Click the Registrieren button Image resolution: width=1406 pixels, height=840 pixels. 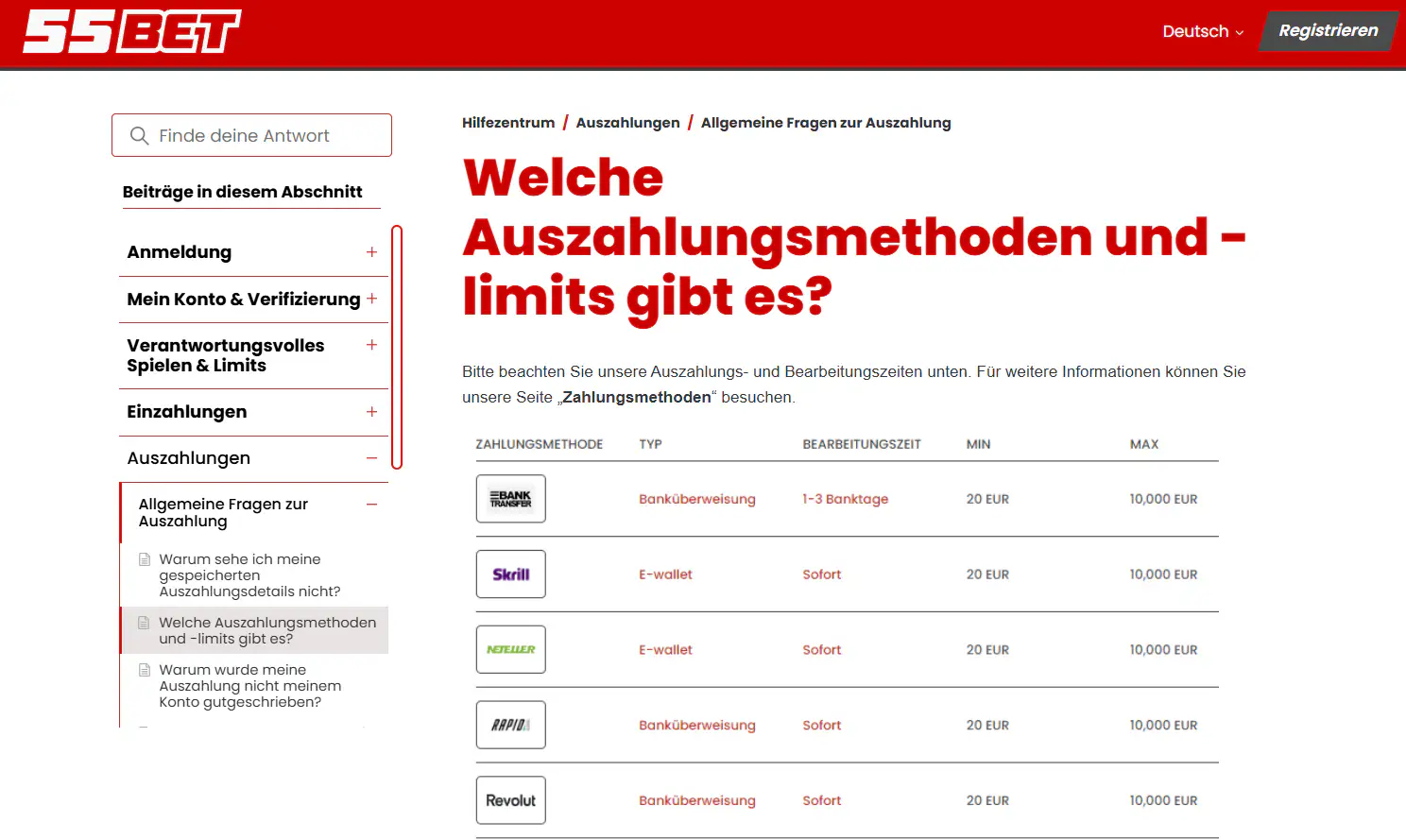pos(1329,31)
